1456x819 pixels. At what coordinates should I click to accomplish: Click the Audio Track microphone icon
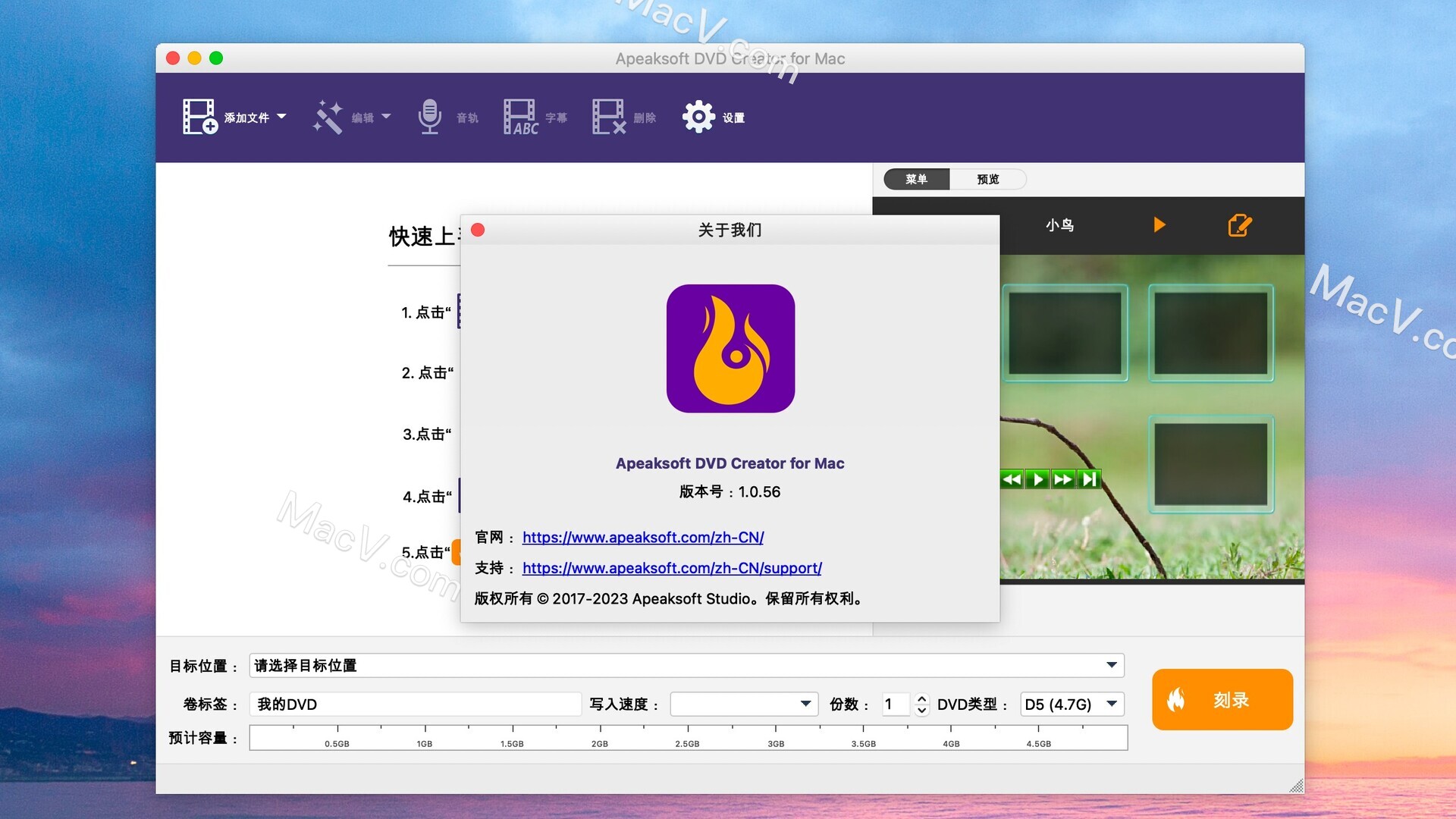click(x=429, y=117)
